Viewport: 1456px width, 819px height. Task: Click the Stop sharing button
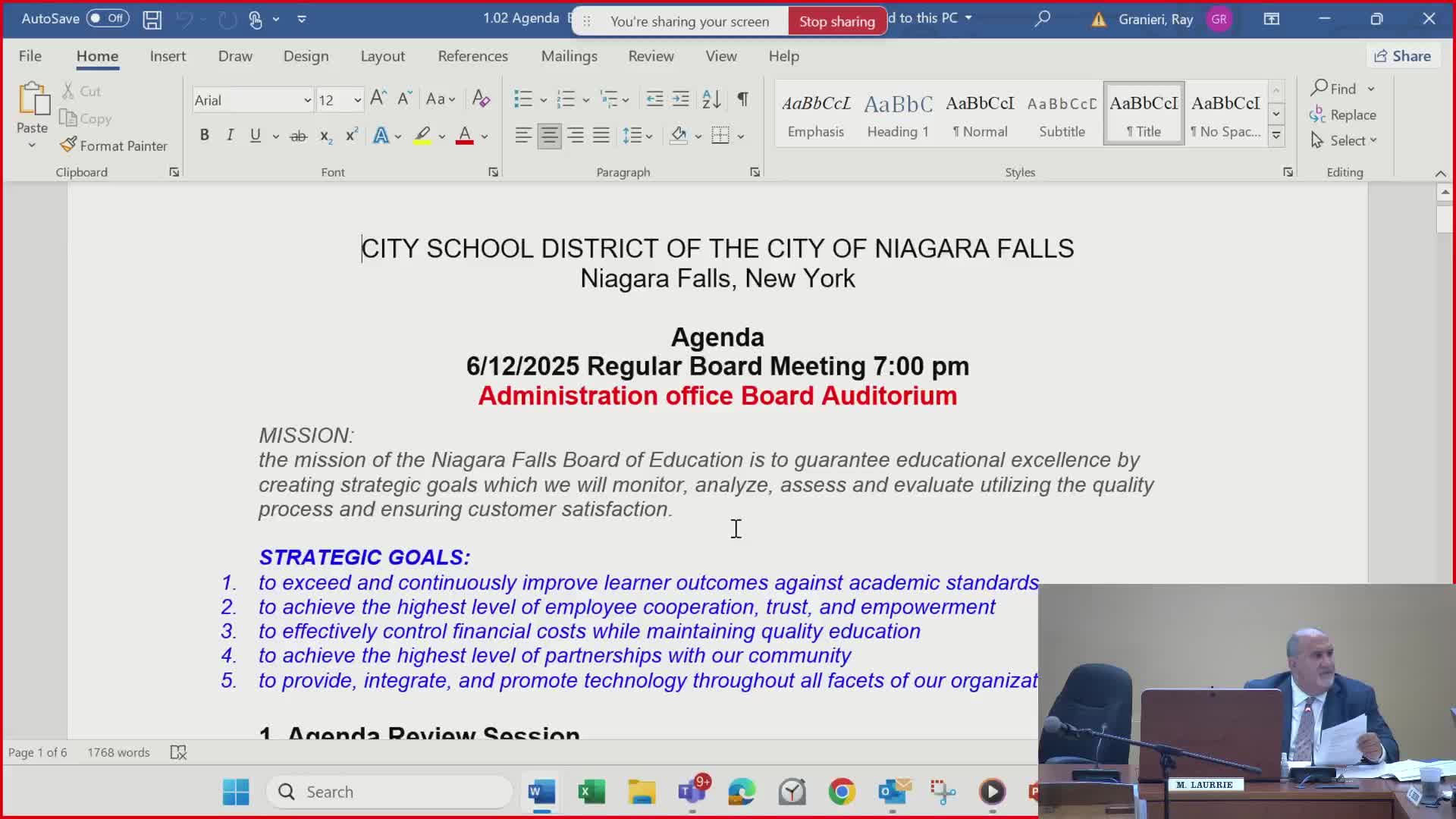pos(836,21)
